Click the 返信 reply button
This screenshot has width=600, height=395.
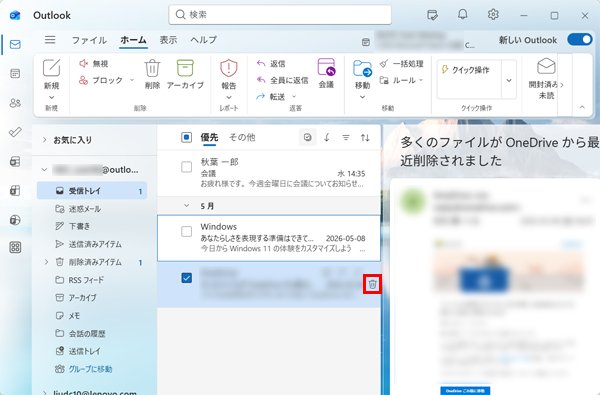(x=271, y=64)
